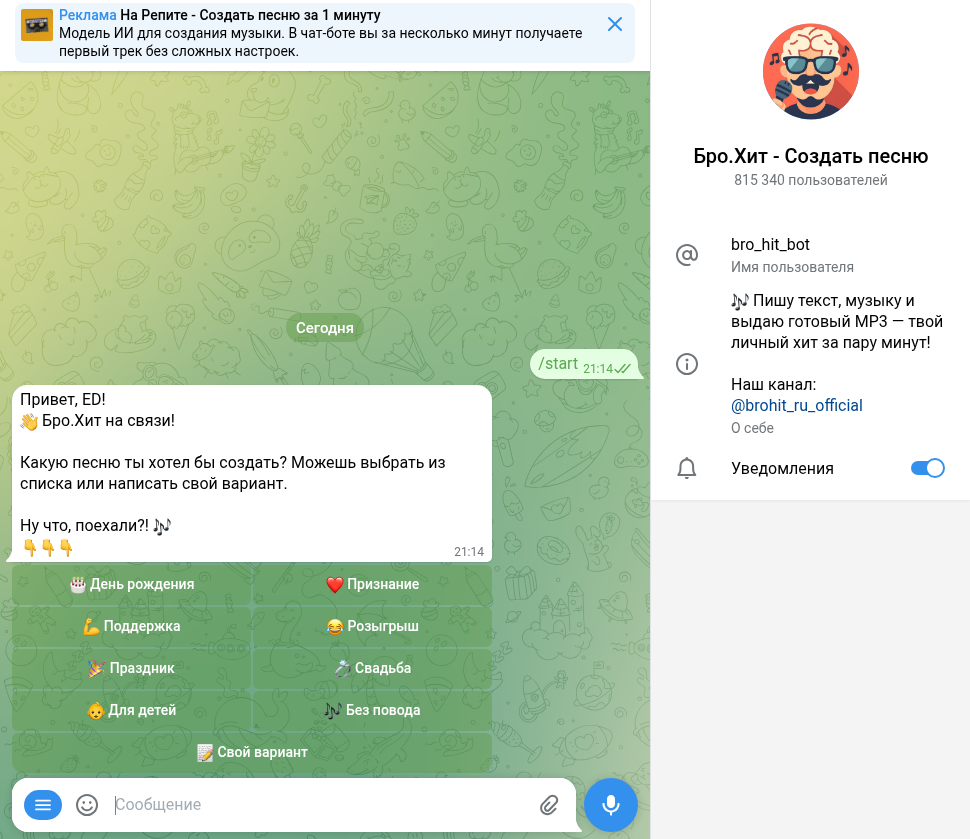
Task: Open the @brohit_ru_official channel link
Action: [x=796, y=405]
